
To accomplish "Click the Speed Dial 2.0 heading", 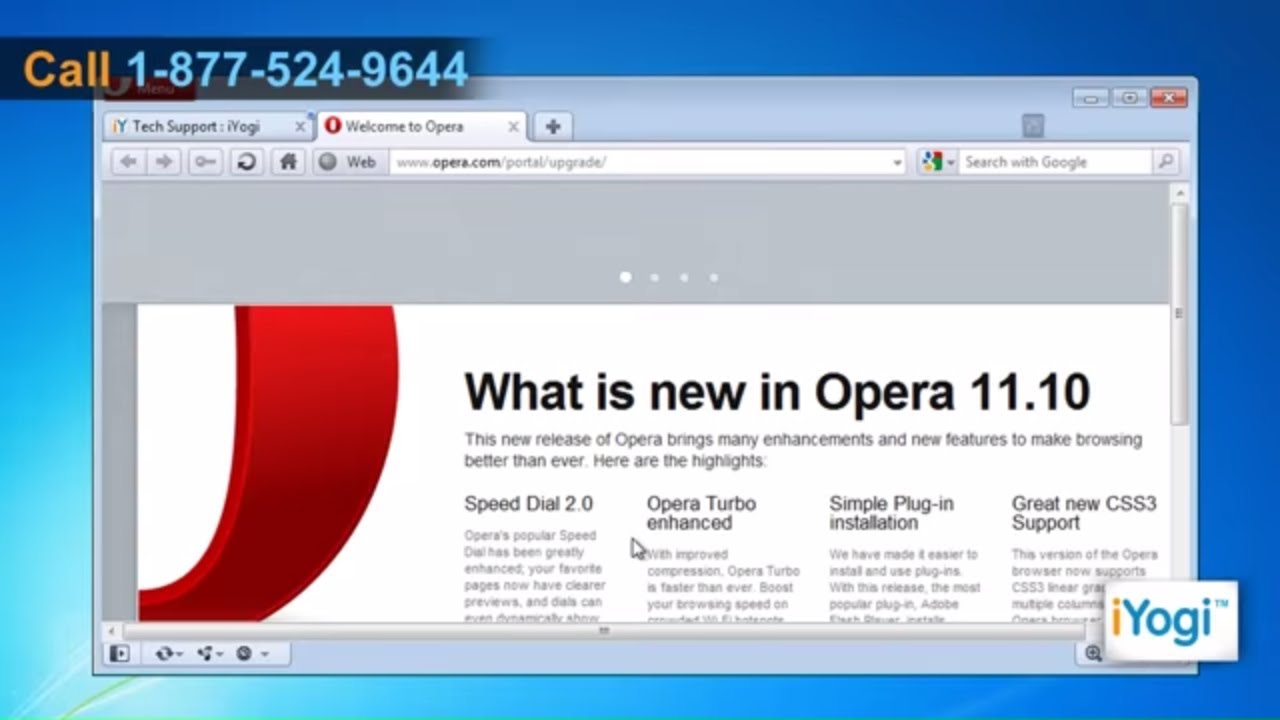I will 528,504.
